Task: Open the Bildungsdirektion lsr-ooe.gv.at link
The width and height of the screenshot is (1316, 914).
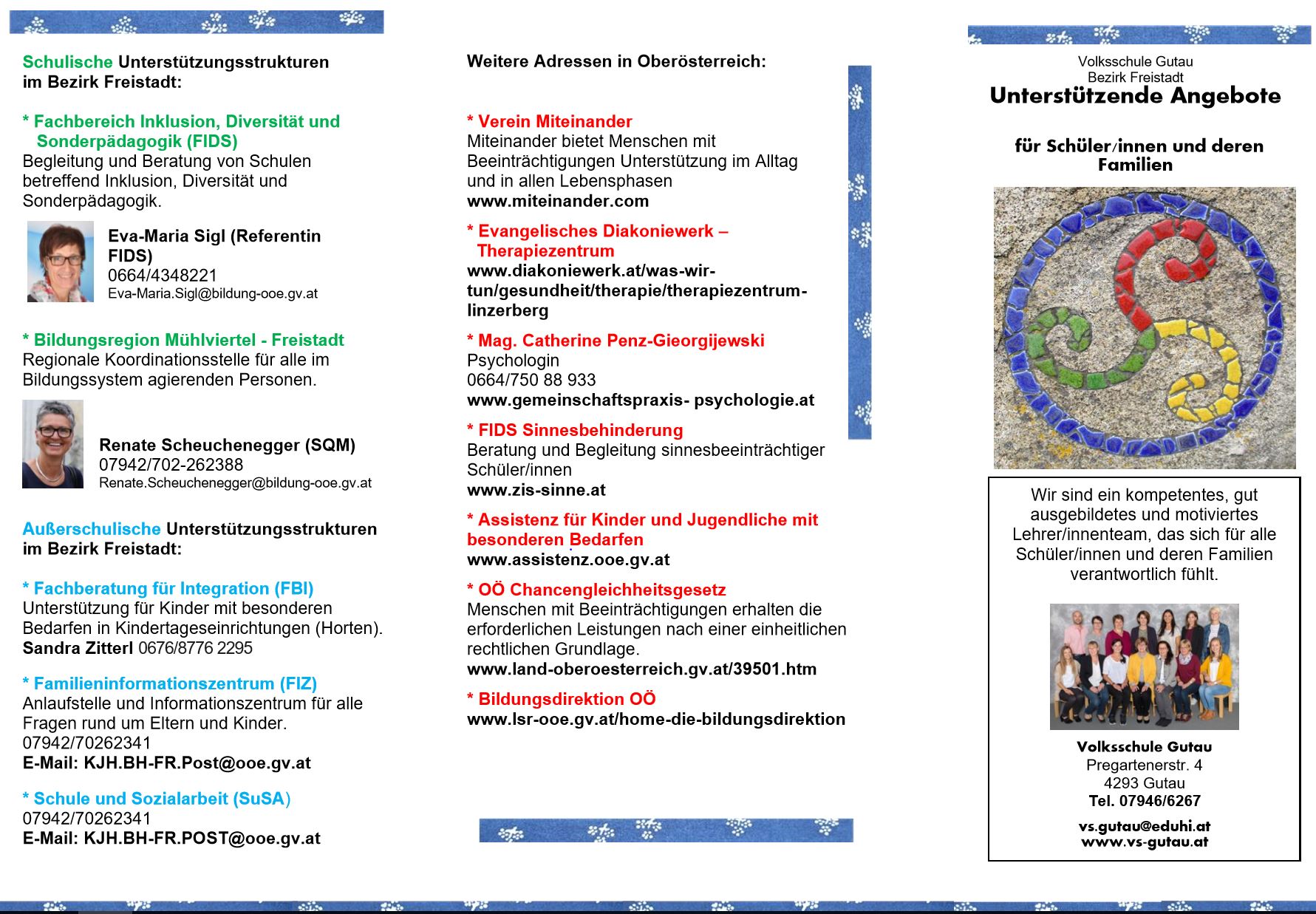Action: coord(655,720)
